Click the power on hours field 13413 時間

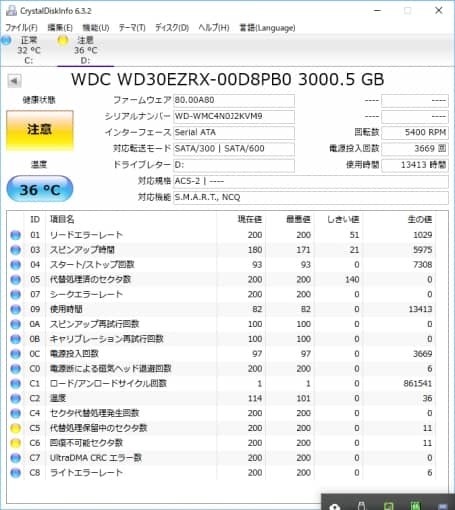pos(415,165)
